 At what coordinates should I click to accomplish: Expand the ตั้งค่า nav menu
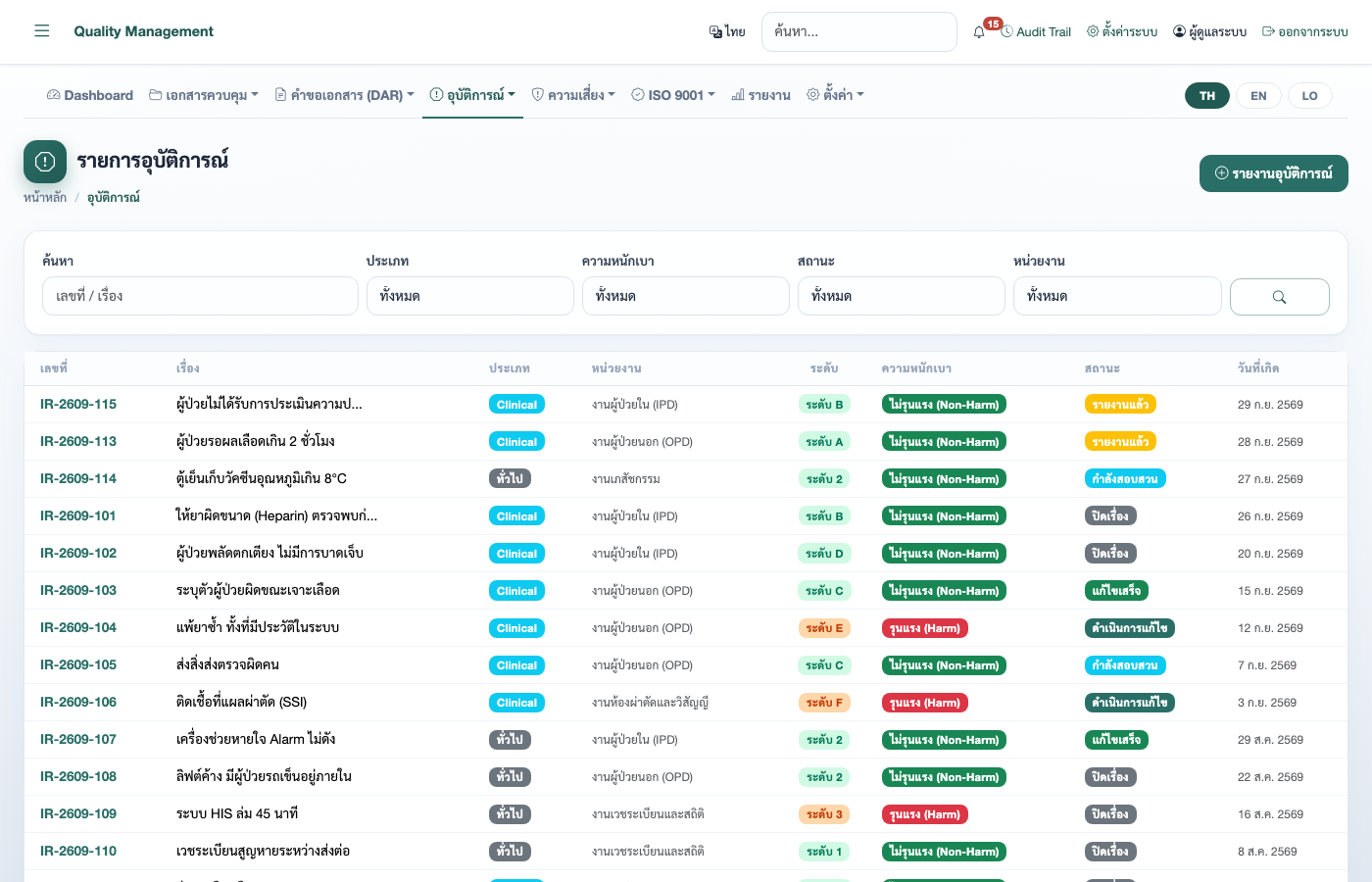[x=835, y=95]
